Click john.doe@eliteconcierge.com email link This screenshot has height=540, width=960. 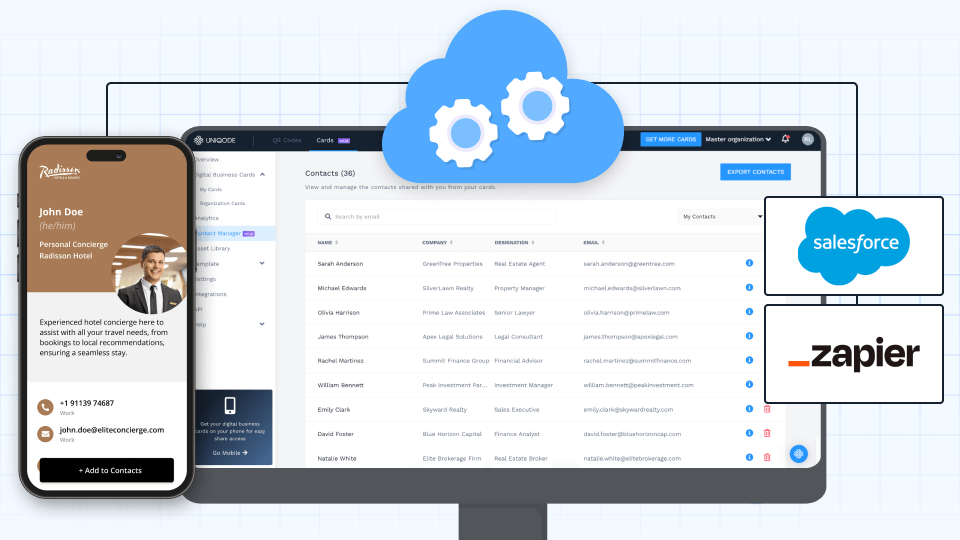point(111,430)
